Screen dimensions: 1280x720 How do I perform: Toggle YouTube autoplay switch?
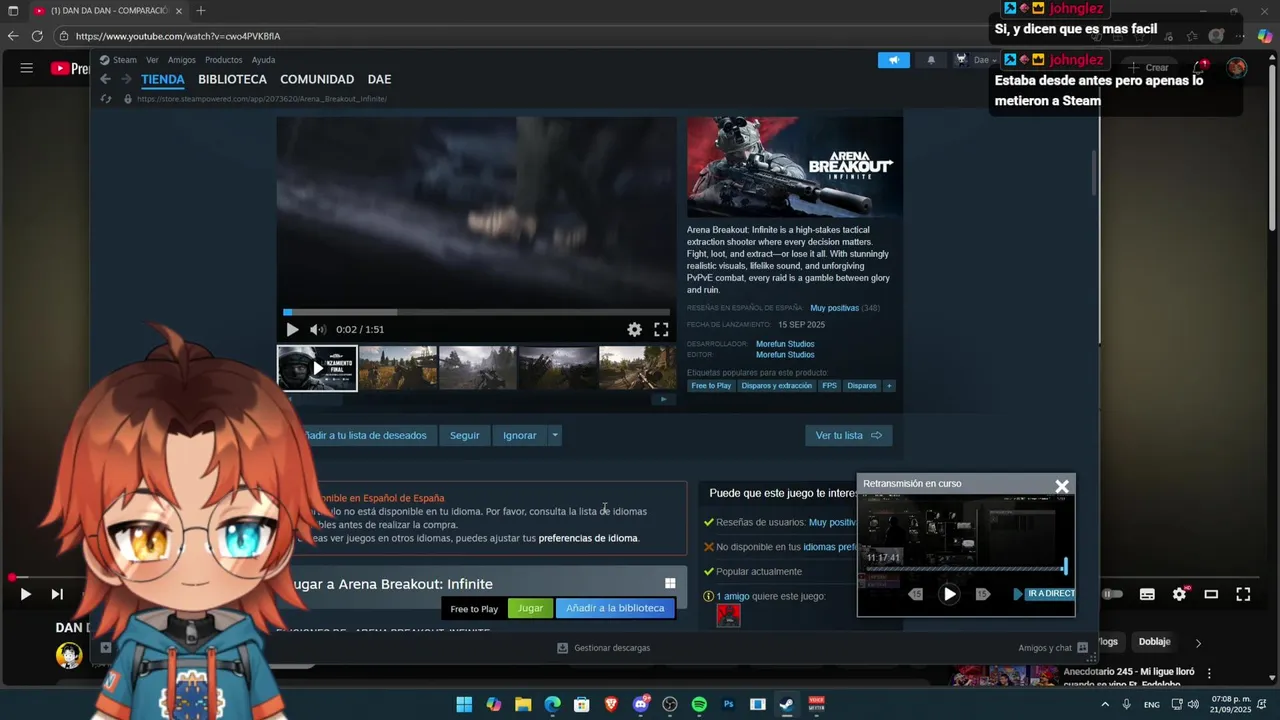coord(1112,594)
